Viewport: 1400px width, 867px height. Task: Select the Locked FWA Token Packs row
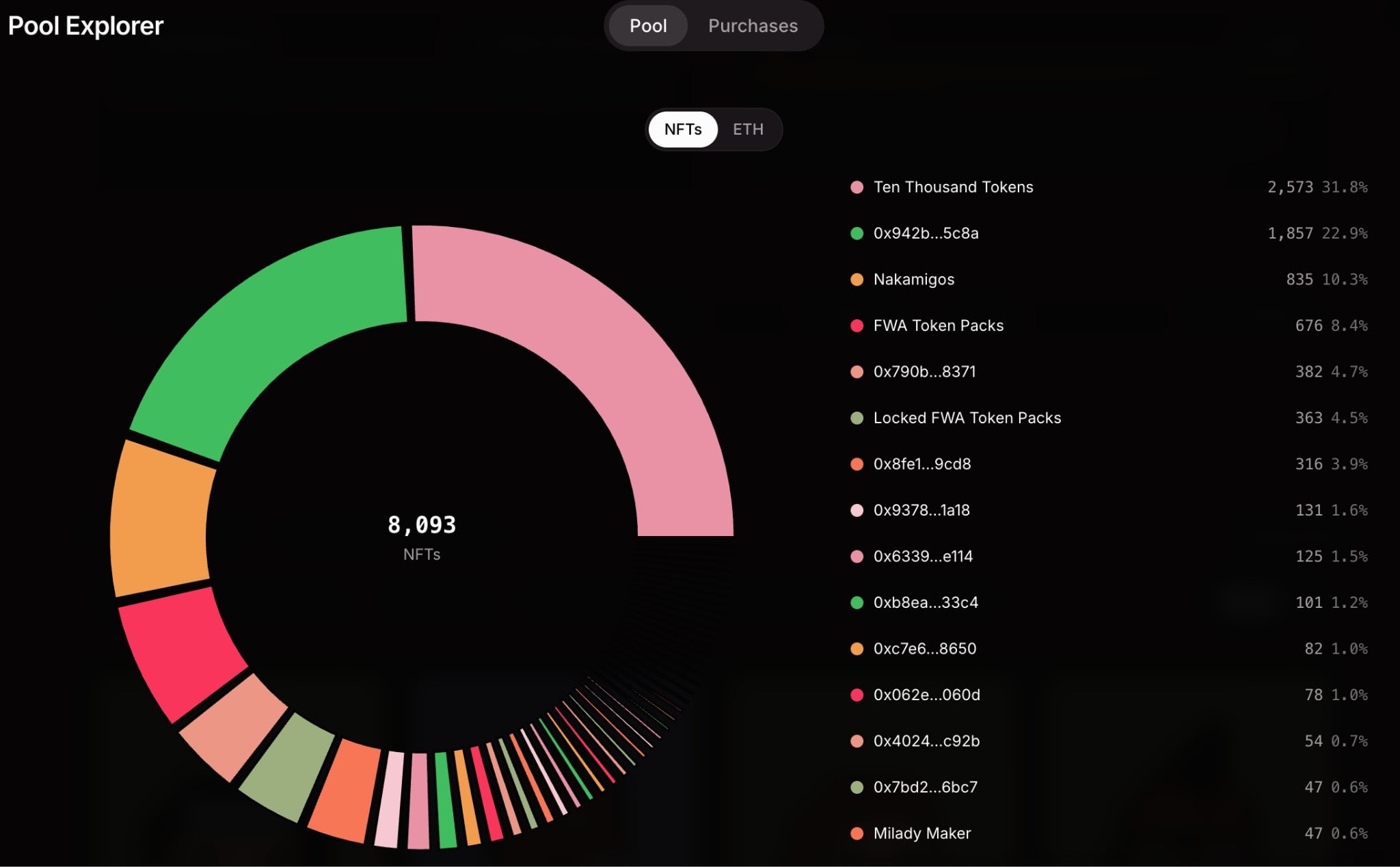pos(1109,418)
